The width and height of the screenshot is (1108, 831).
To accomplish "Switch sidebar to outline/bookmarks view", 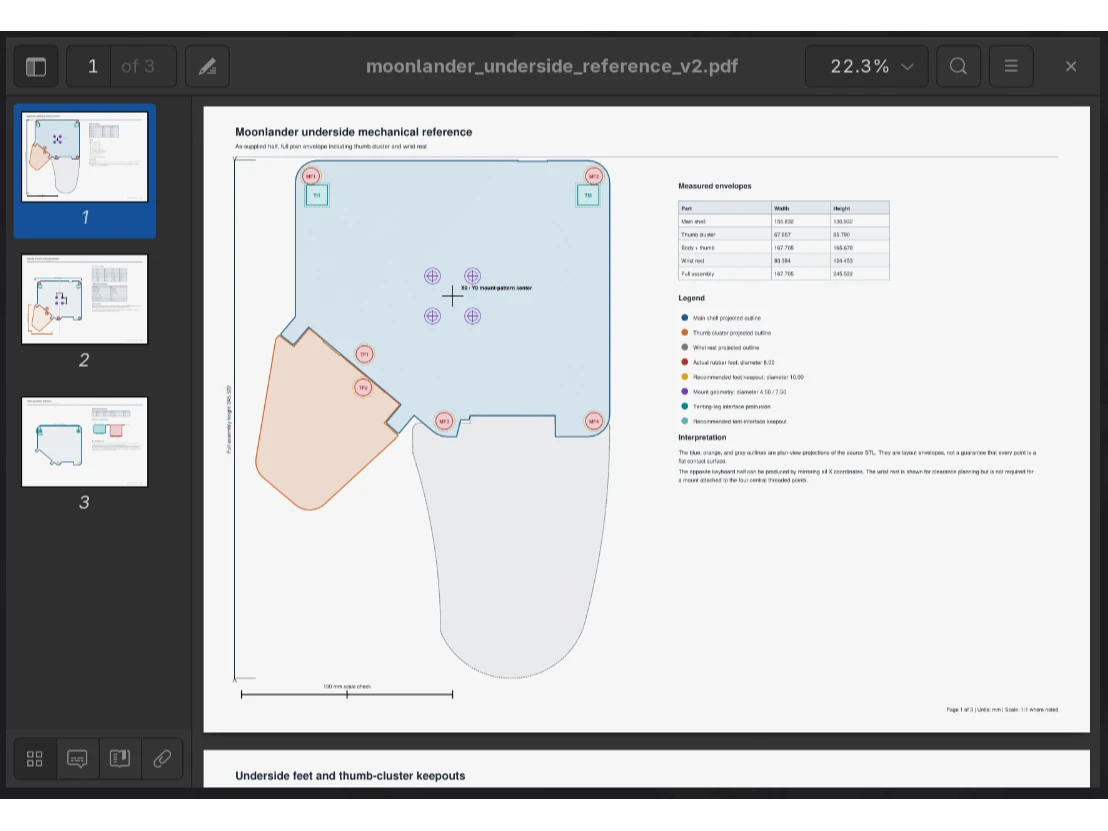I will pyautogui.click(x=119, y=759).
